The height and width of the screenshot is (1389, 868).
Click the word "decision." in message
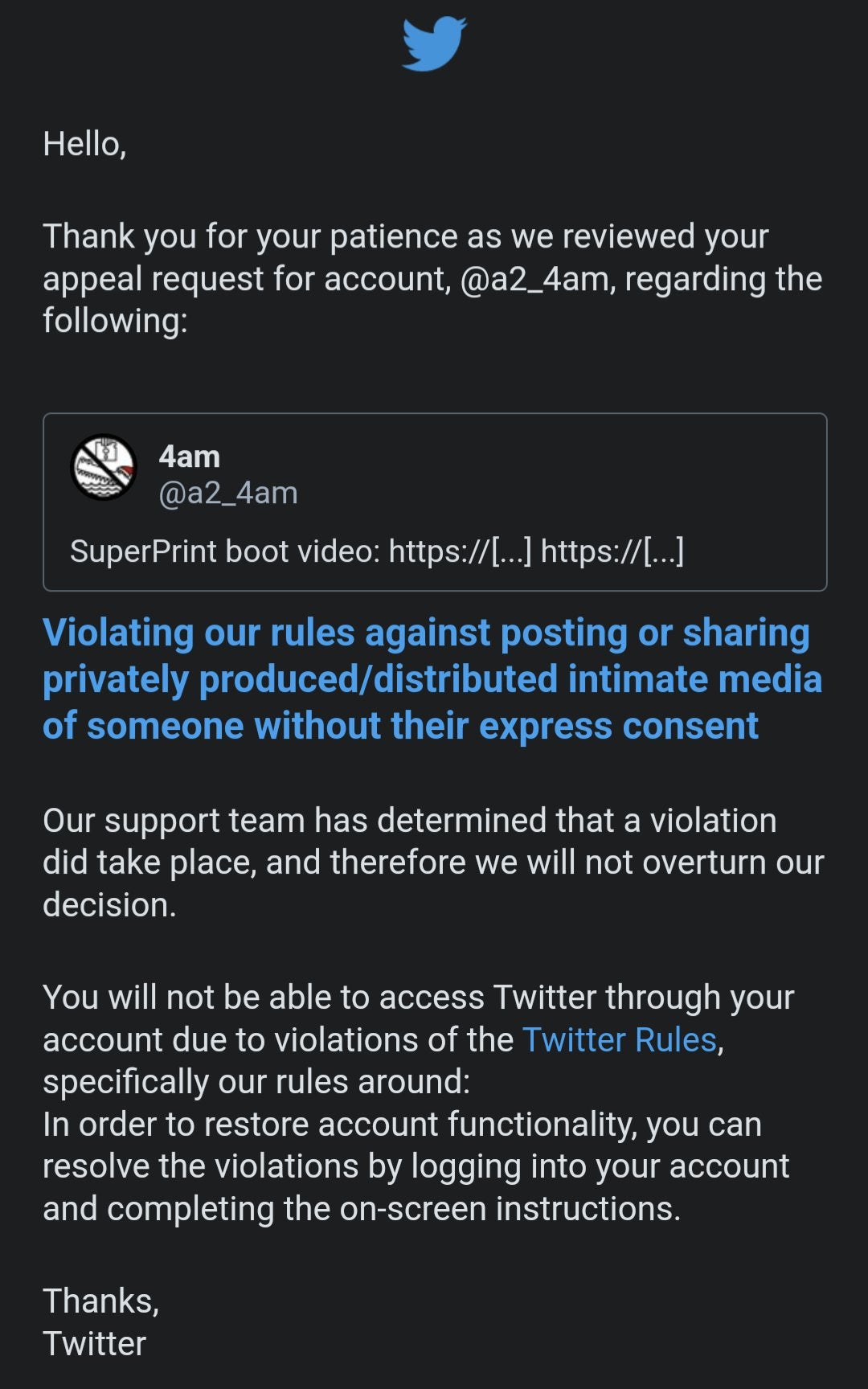(109, 905)
